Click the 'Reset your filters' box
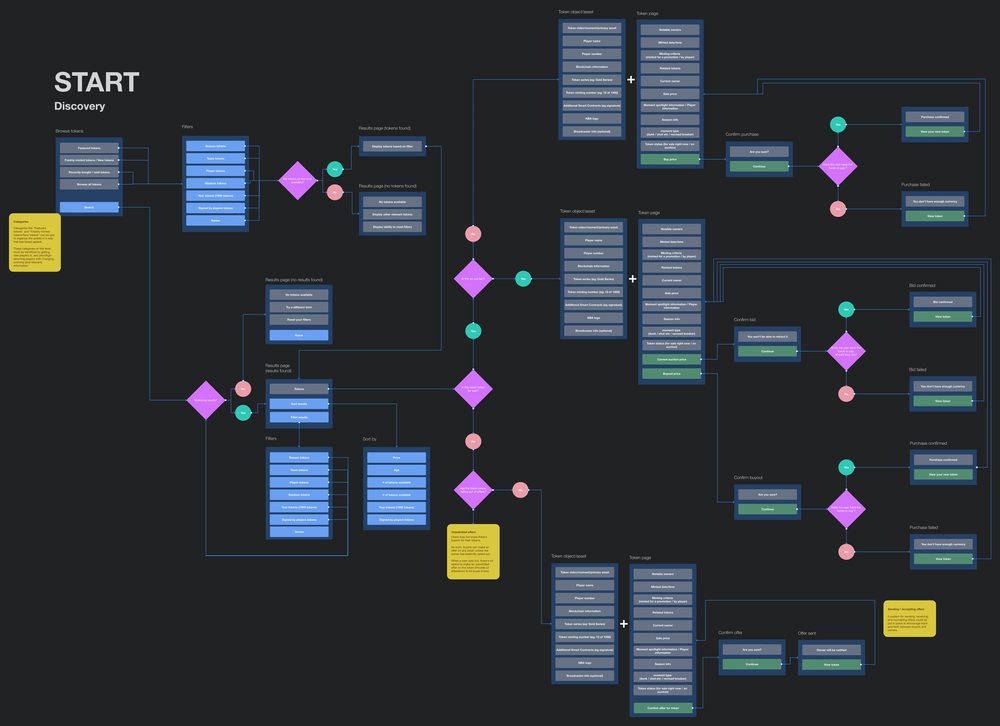 [299, 320]
